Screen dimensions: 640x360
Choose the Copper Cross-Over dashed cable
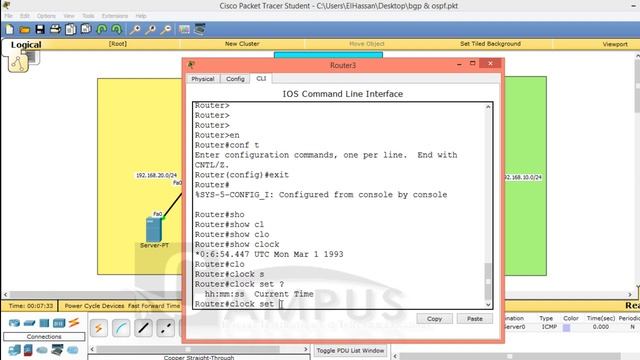(165, 328)
